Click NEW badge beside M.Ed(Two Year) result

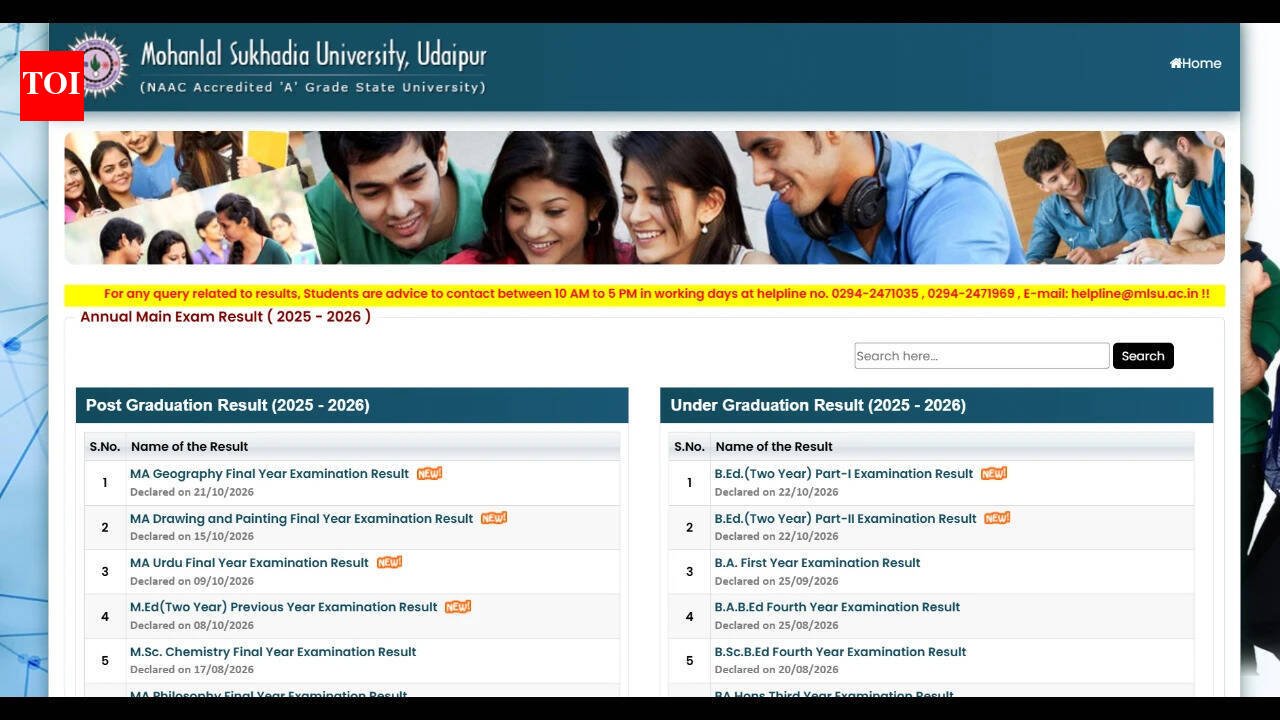coord(458,607)
